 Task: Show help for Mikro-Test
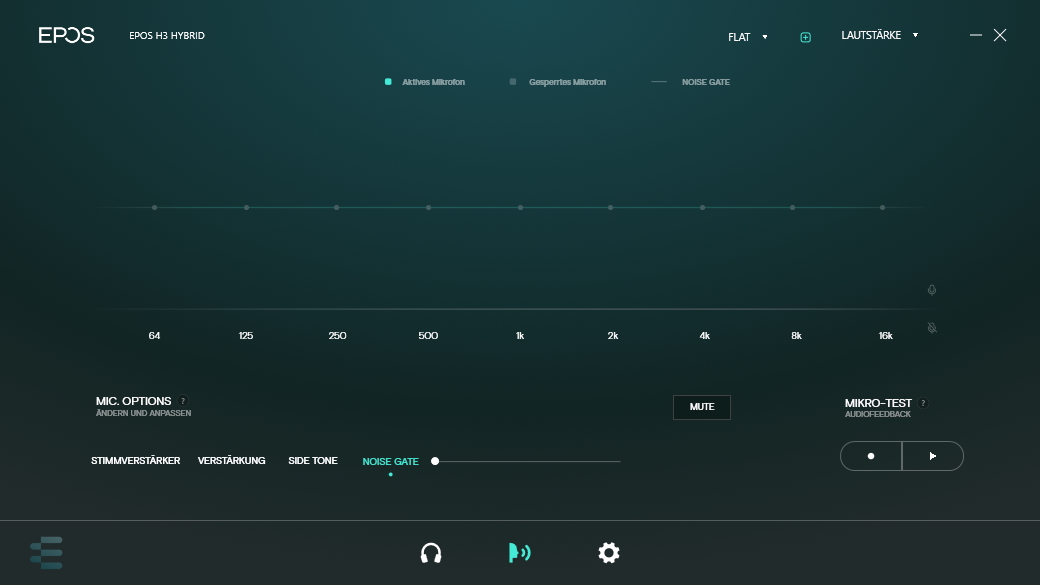[x=923, y=404]
